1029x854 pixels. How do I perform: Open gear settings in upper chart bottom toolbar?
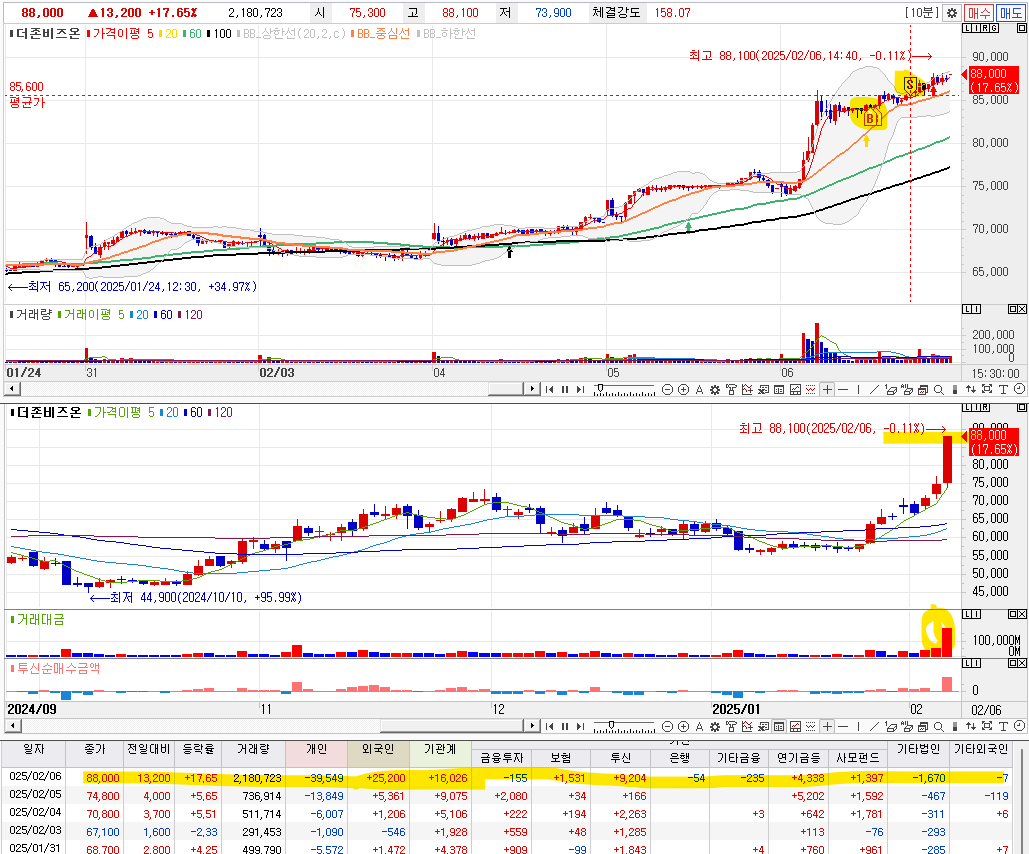click(715, 389)
